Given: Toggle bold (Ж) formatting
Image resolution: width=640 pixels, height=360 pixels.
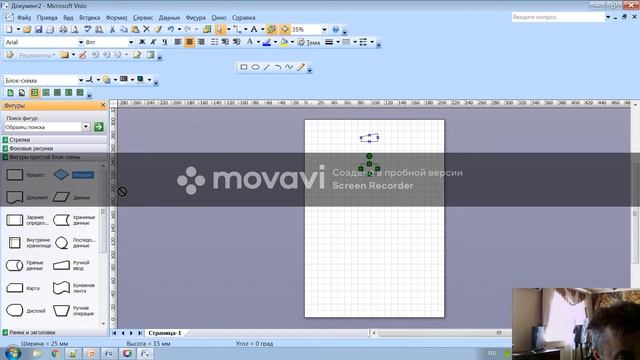Looking at the screenshot, I should 142,42.
